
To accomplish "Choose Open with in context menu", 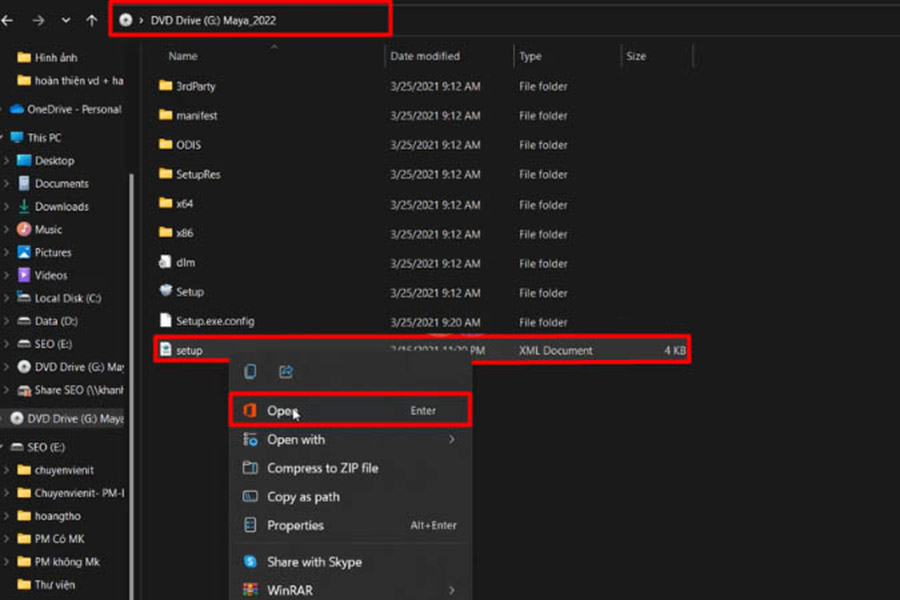I will (351, 439).
